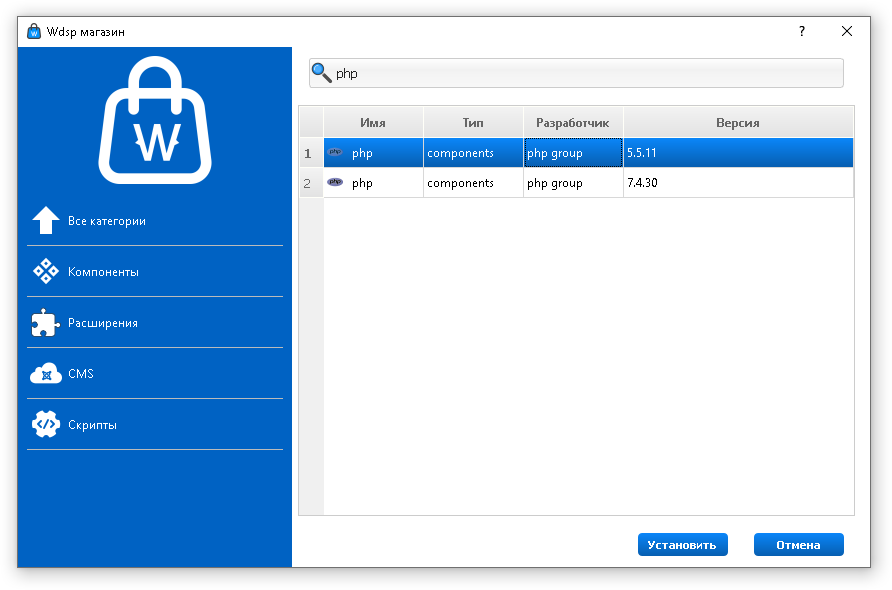Click the Отмена button
Image resolution: width=892 pixels, height=590 pixels.
[x=798, y=544]
